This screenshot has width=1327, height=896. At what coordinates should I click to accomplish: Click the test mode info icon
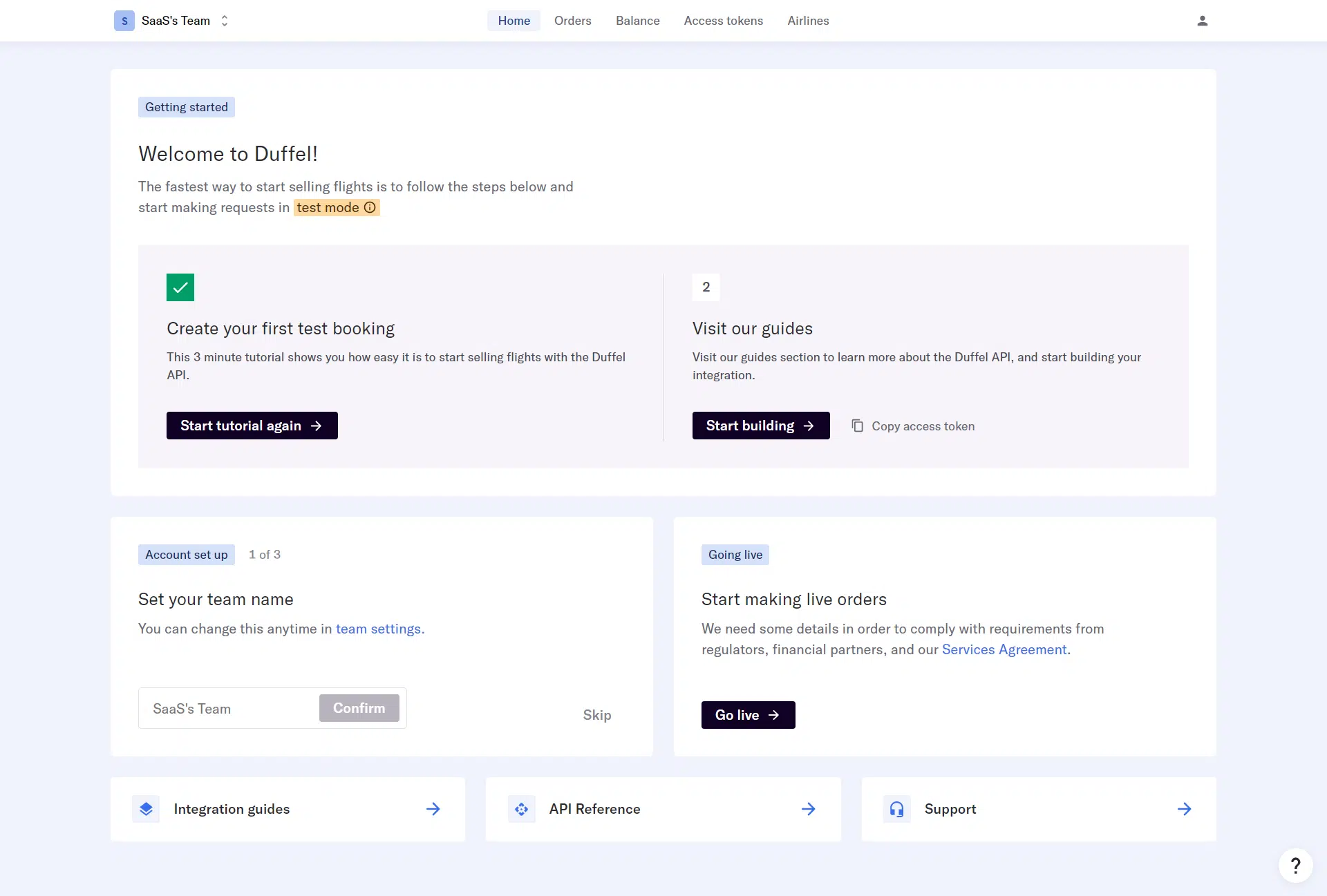coord(370,207)
